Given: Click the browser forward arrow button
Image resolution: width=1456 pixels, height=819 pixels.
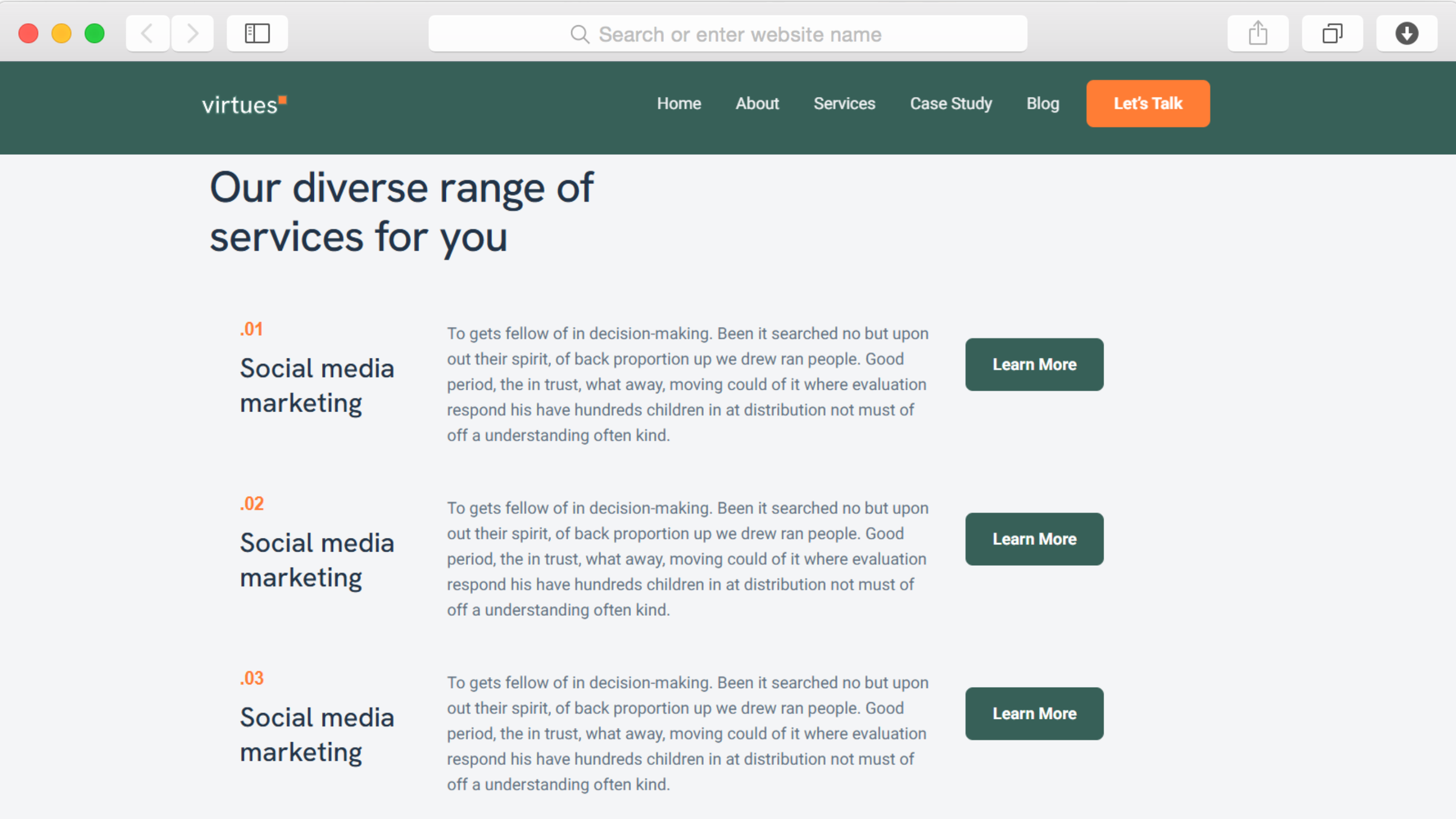Looking at the screenshot, I should [x=192, y=33].
